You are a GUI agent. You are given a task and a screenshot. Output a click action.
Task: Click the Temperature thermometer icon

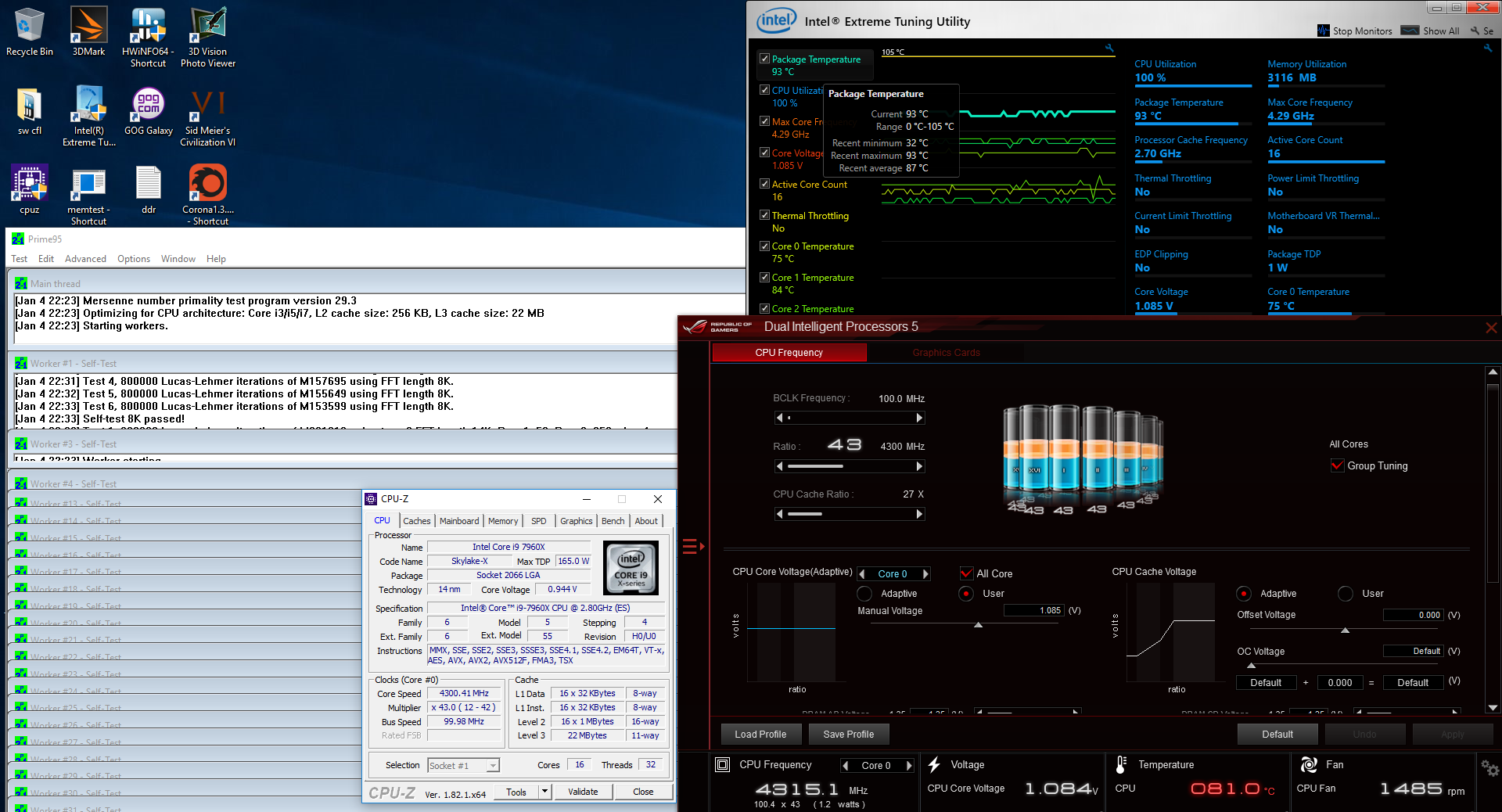coord(1121,764)
